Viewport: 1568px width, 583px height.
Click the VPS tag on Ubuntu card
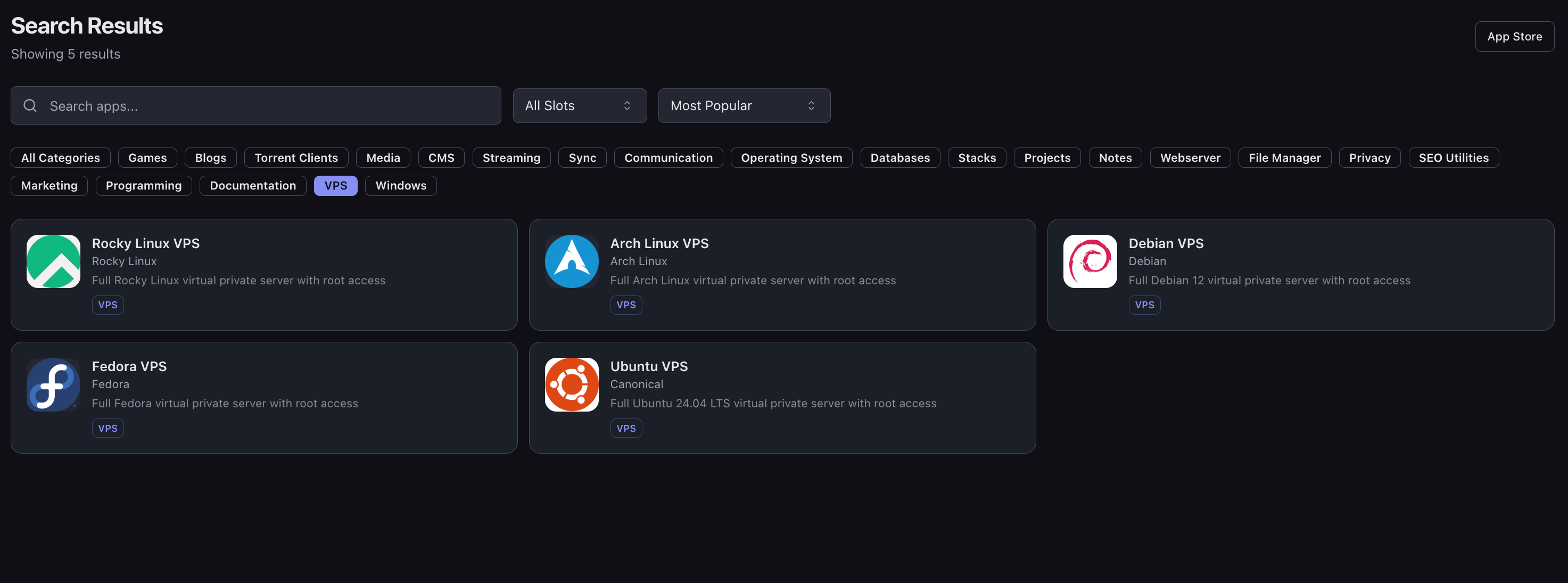(x=626, y=428)
